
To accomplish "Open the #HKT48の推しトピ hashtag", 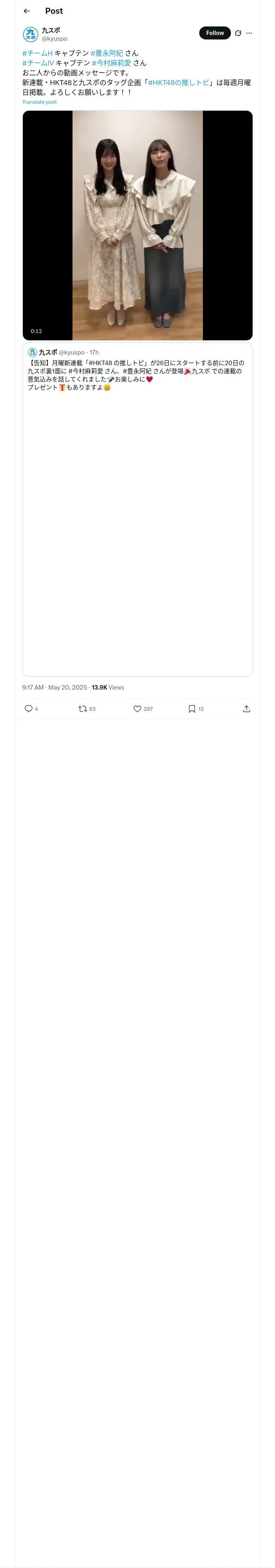I will (179, 82).
